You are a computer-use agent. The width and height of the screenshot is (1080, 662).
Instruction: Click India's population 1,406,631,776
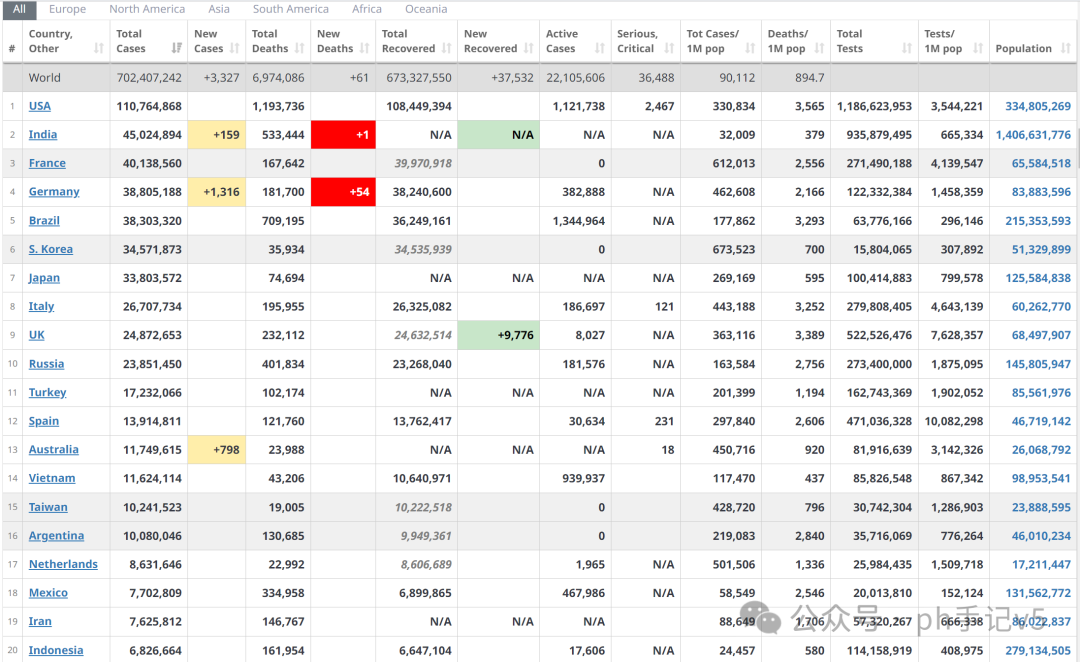coord(1034,134)
